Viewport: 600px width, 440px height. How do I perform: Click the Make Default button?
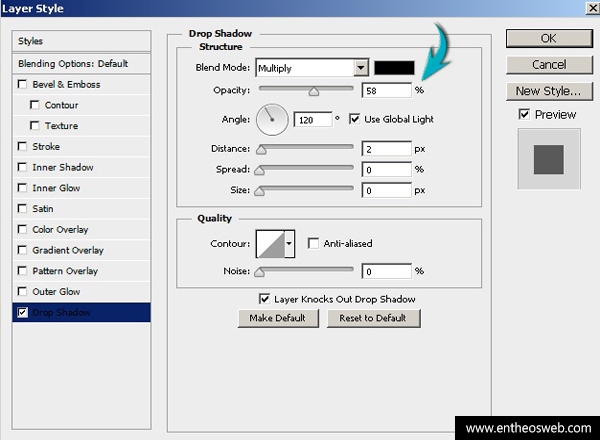278,318
